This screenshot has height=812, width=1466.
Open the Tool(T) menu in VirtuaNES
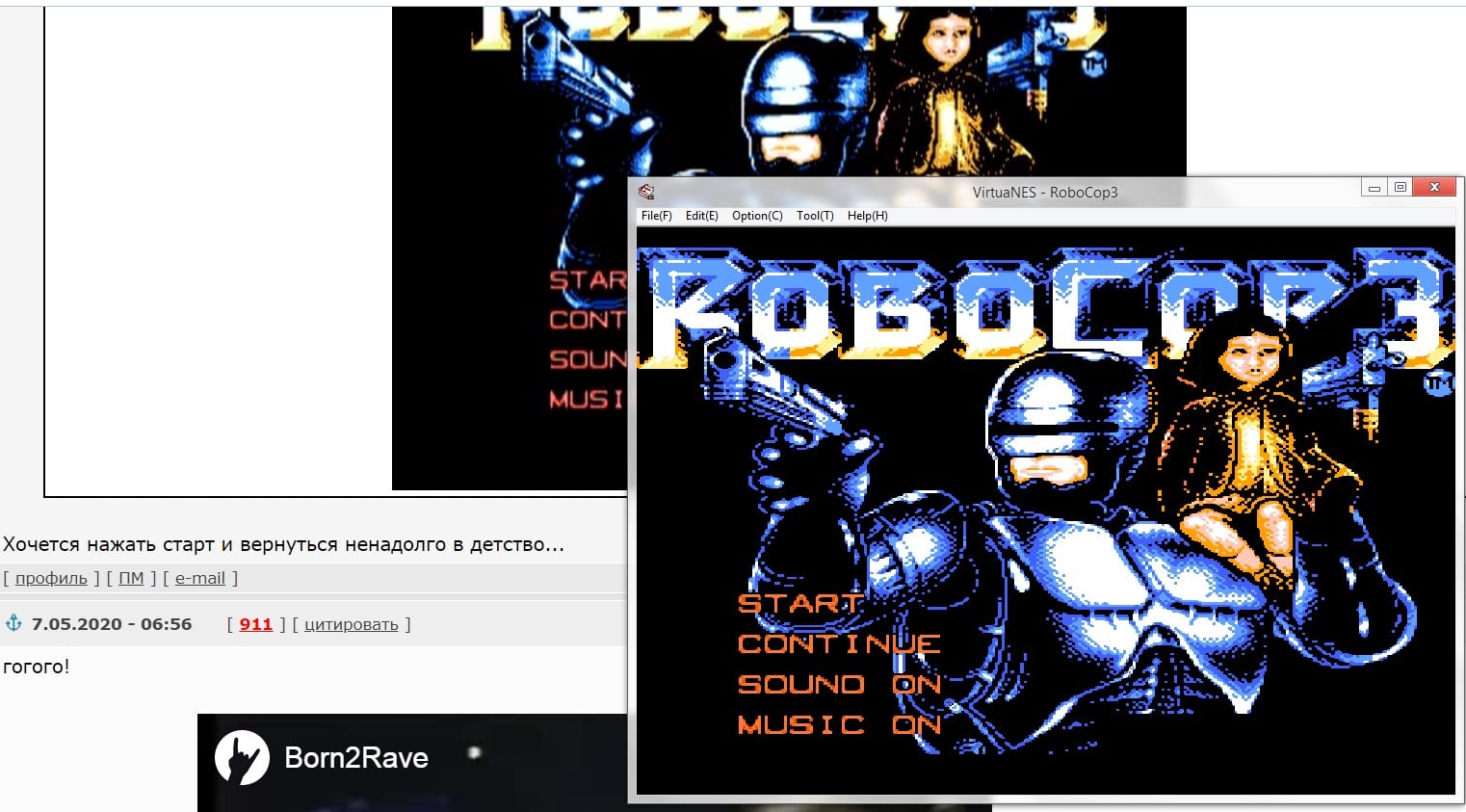(815, 216)
